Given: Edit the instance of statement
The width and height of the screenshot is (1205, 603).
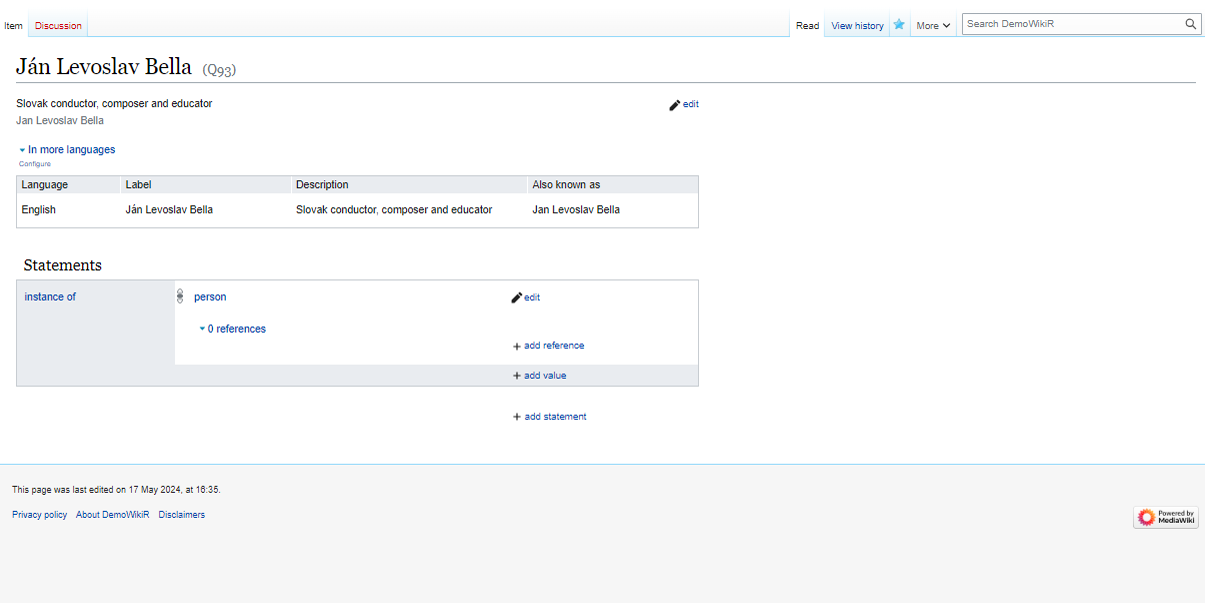Looking at the screenshot, I should [525, 297].
